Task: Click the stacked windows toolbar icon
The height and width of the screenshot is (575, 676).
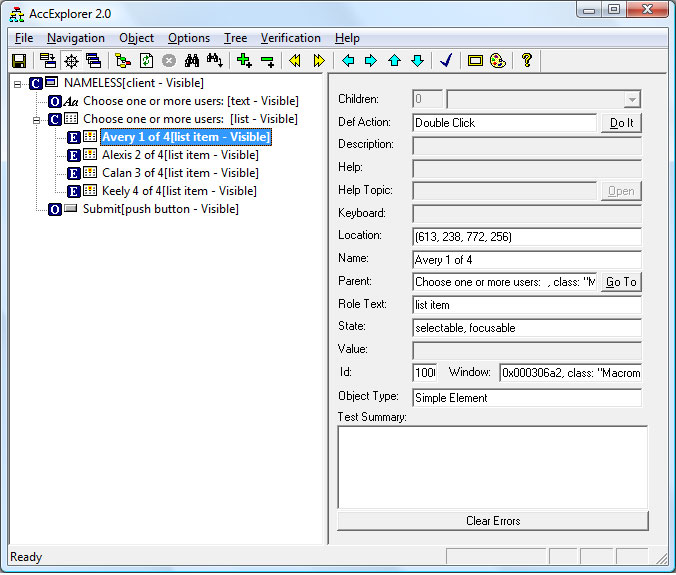Action: (x=94, y=61)
